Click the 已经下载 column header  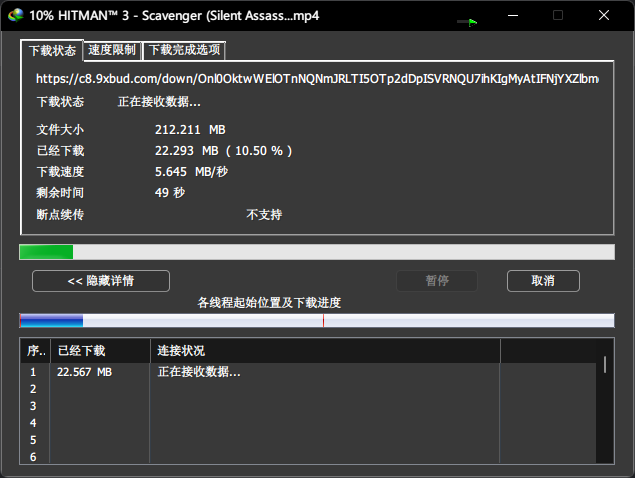(x=100, y=351)
